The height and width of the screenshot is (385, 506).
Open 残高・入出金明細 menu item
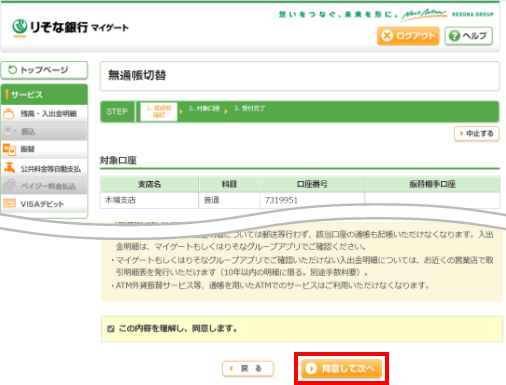pos(44,114)
